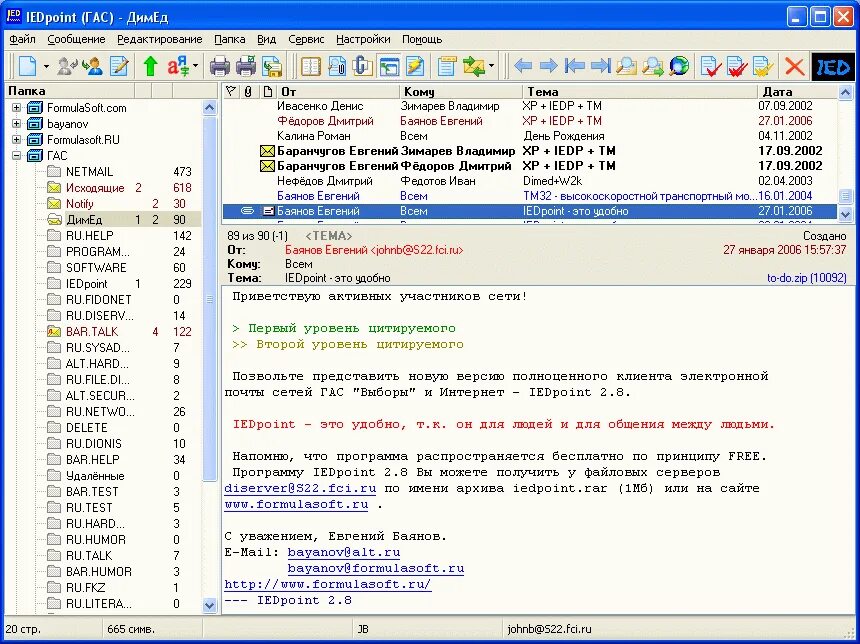The height and width of the screenshot is (644, 860).
Task: Jump to last message arrow icon
Action: coord(601,66)
